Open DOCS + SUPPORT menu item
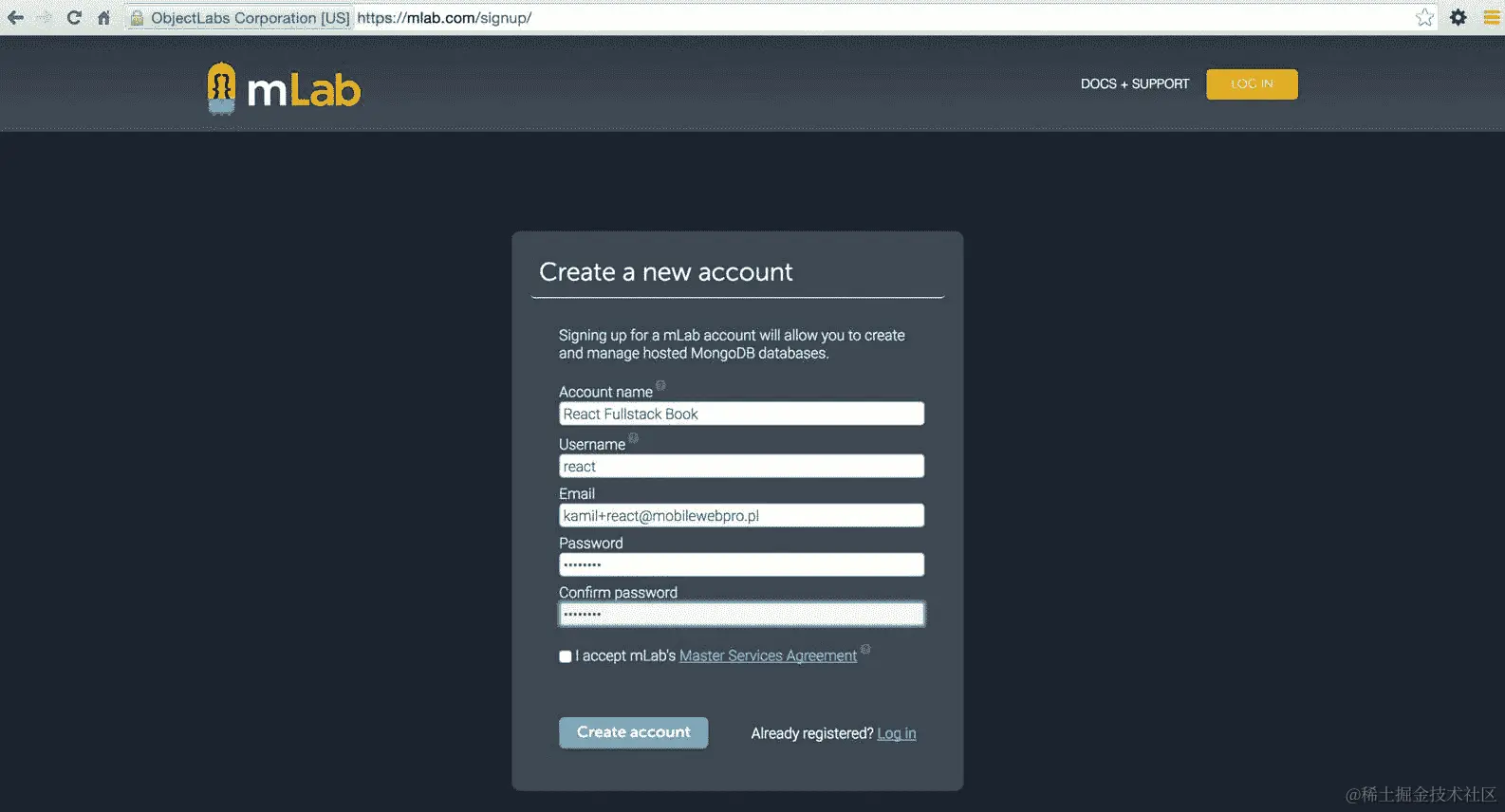 click(1135, 83)
